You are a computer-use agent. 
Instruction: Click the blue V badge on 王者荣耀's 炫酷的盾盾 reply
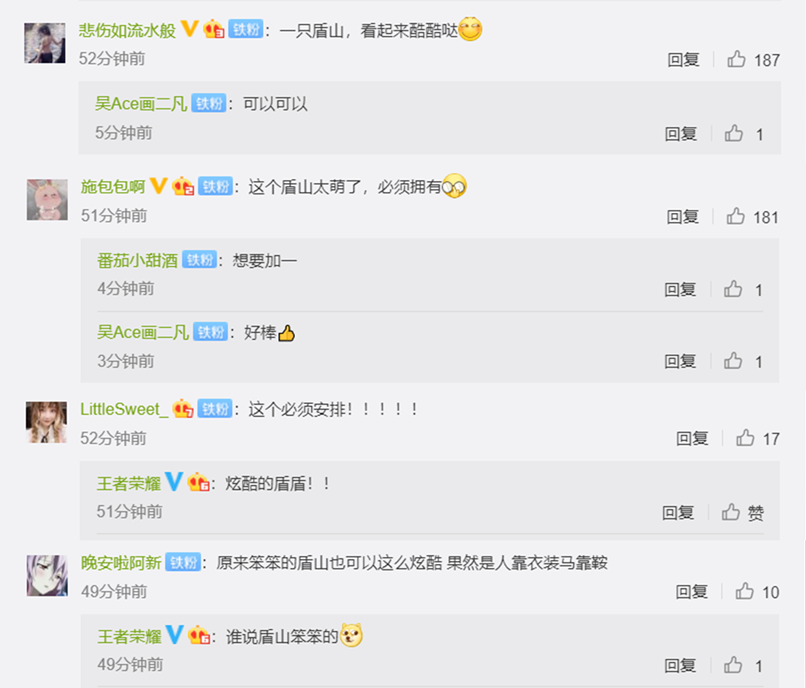click(174, 481)
